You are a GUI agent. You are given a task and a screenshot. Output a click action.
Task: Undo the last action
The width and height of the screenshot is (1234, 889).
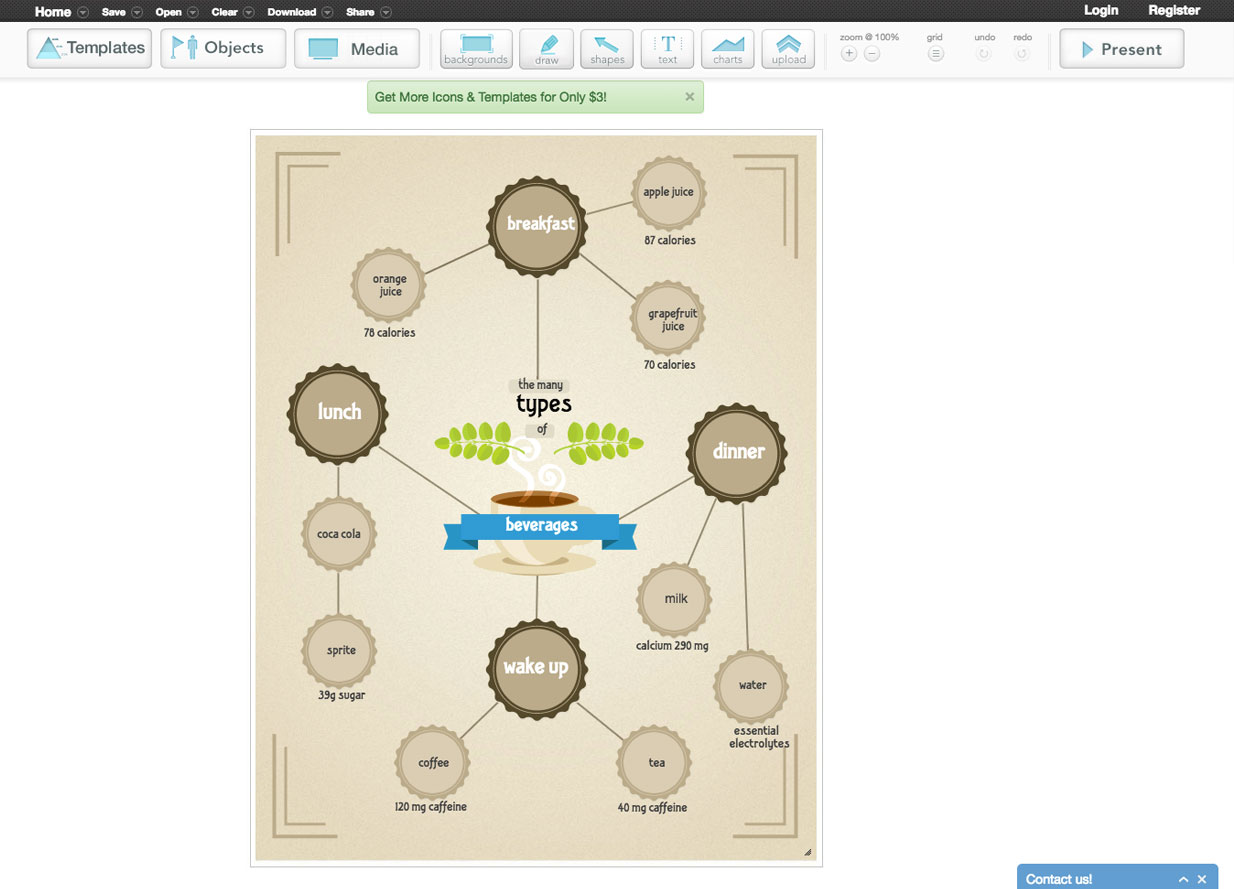click(984, 54)
